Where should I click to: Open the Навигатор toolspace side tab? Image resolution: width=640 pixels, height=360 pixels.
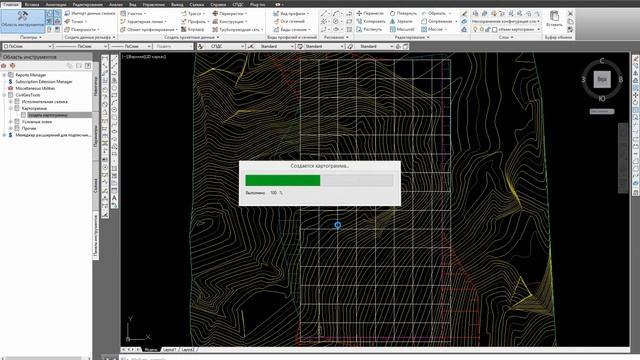[96, 86]
